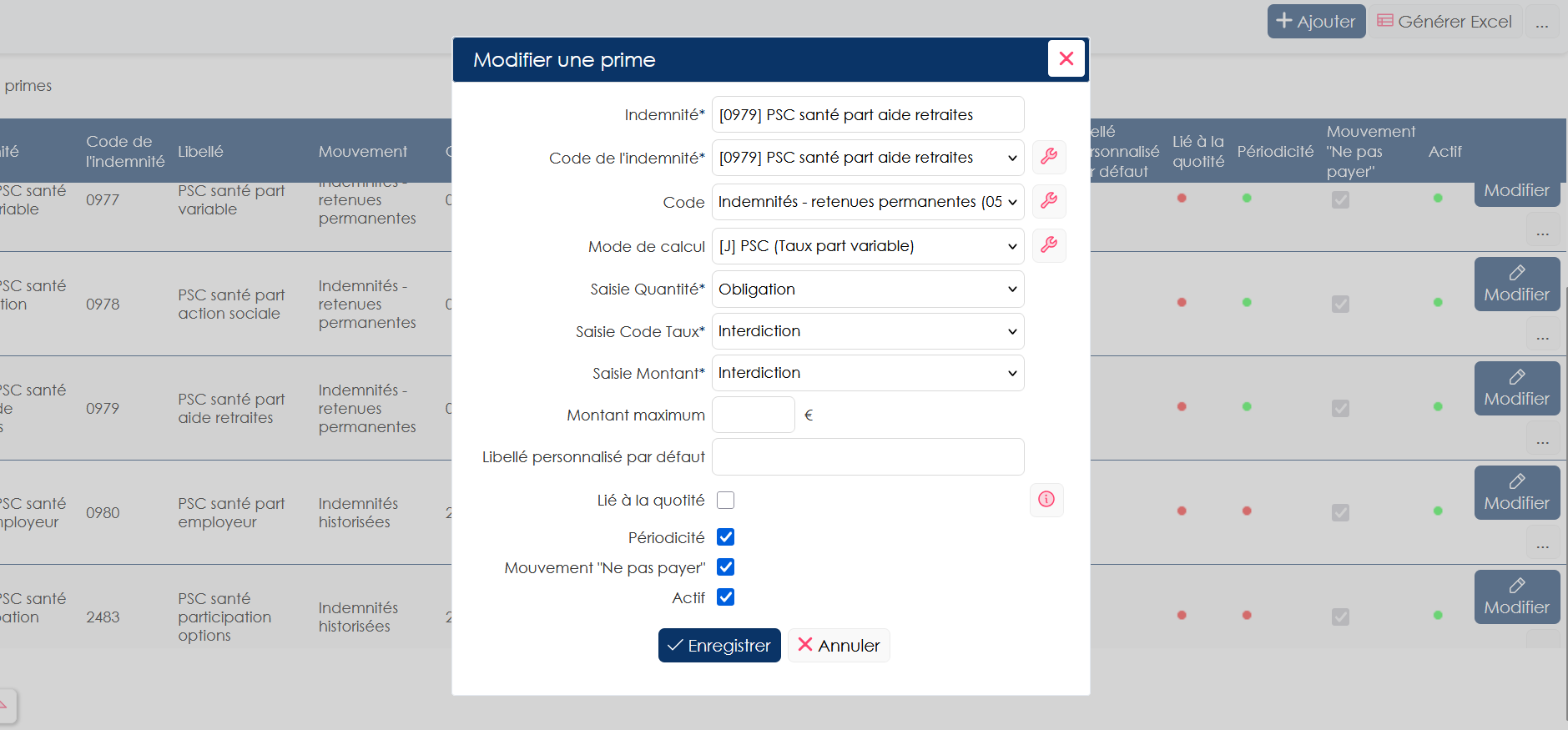1568x730 pixels.
Task: Open Saisie Quantité dropdown showing Obligation
Action: [x=868, y=289]
